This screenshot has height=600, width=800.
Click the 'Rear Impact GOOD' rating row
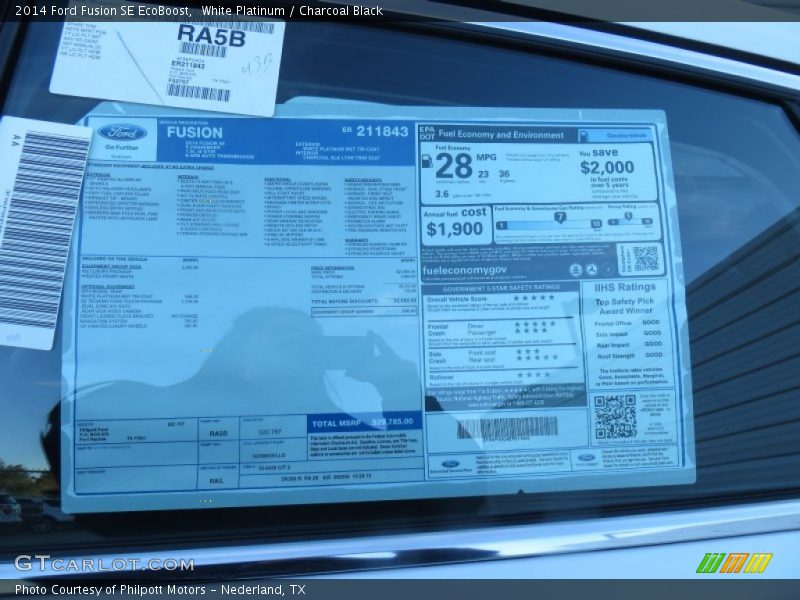[x=629, y=345]
